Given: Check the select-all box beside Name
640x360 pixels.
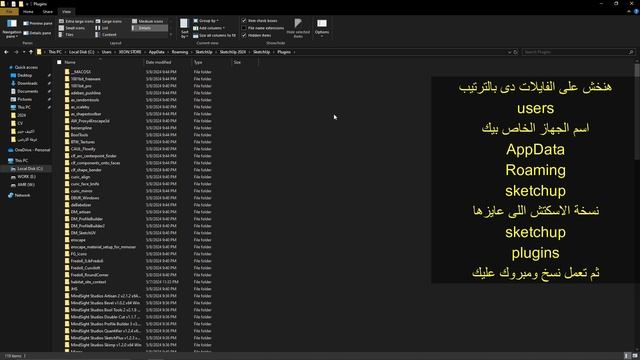Looking at the screenshot, I should [x=59, y=62].
